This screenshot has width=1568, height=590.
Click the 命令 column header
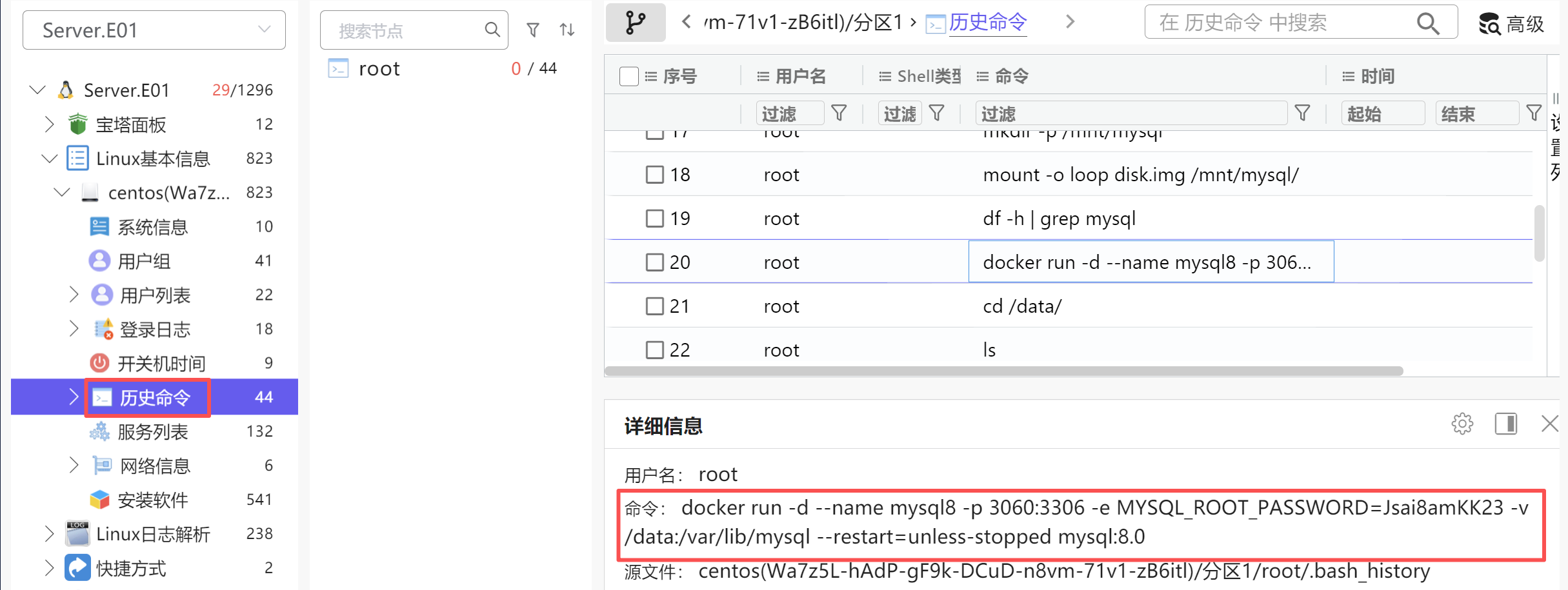click(1011, 76)
